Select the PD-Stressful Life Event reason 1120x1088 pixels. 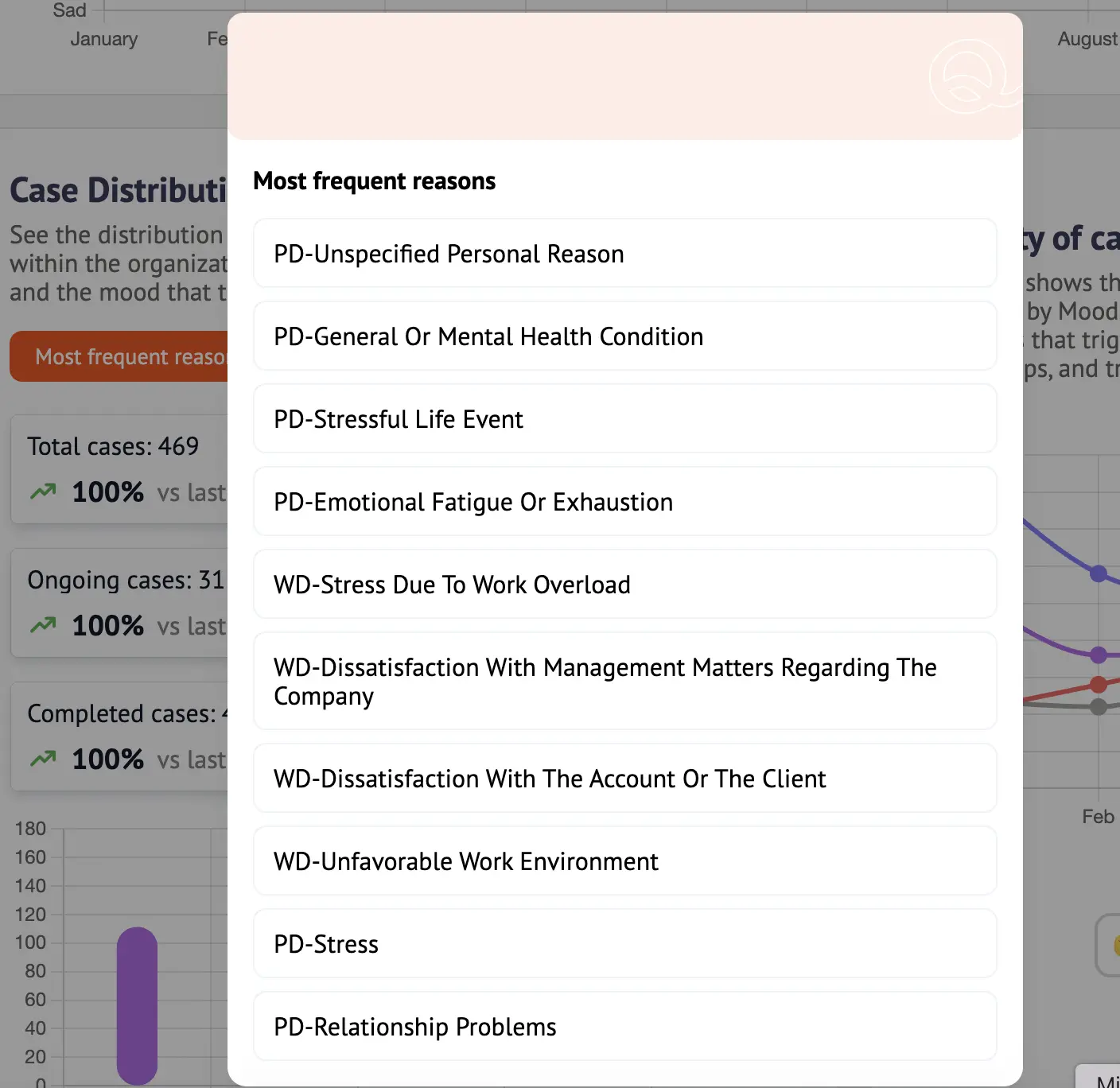[x=624, y=419]
